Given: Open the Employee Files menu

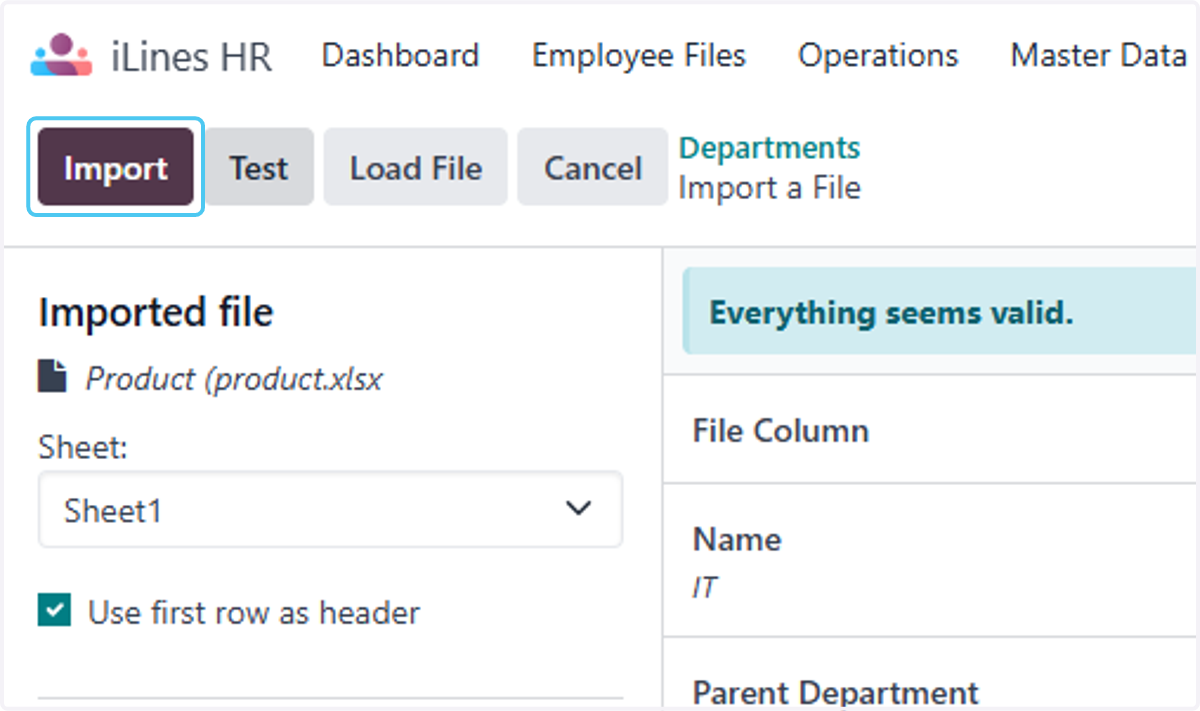Looking at the screenshot, I should pyautogui.click(x=639, y=55).
